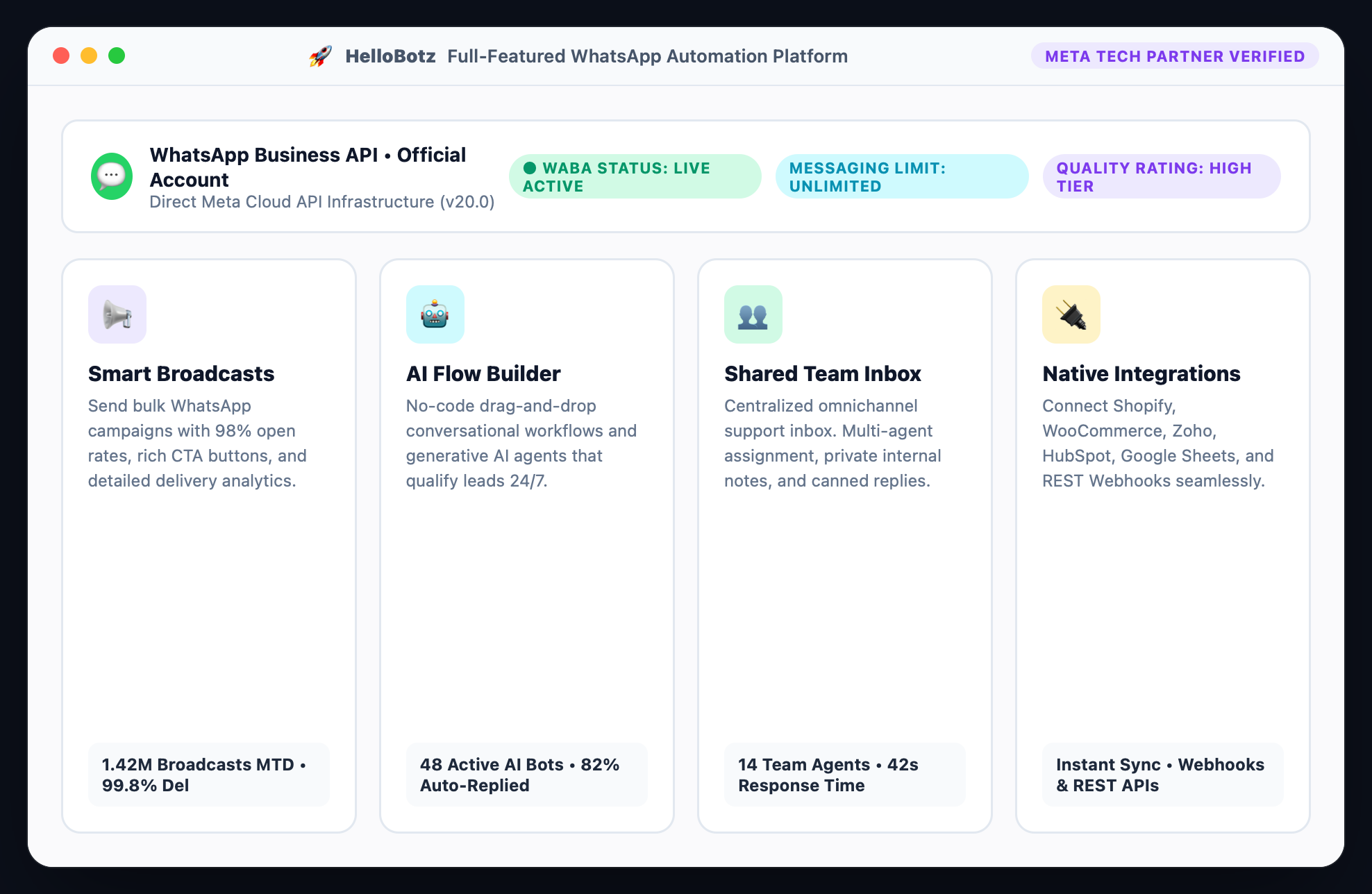Click the Messaging Limit: Unlimited badge

902,176
